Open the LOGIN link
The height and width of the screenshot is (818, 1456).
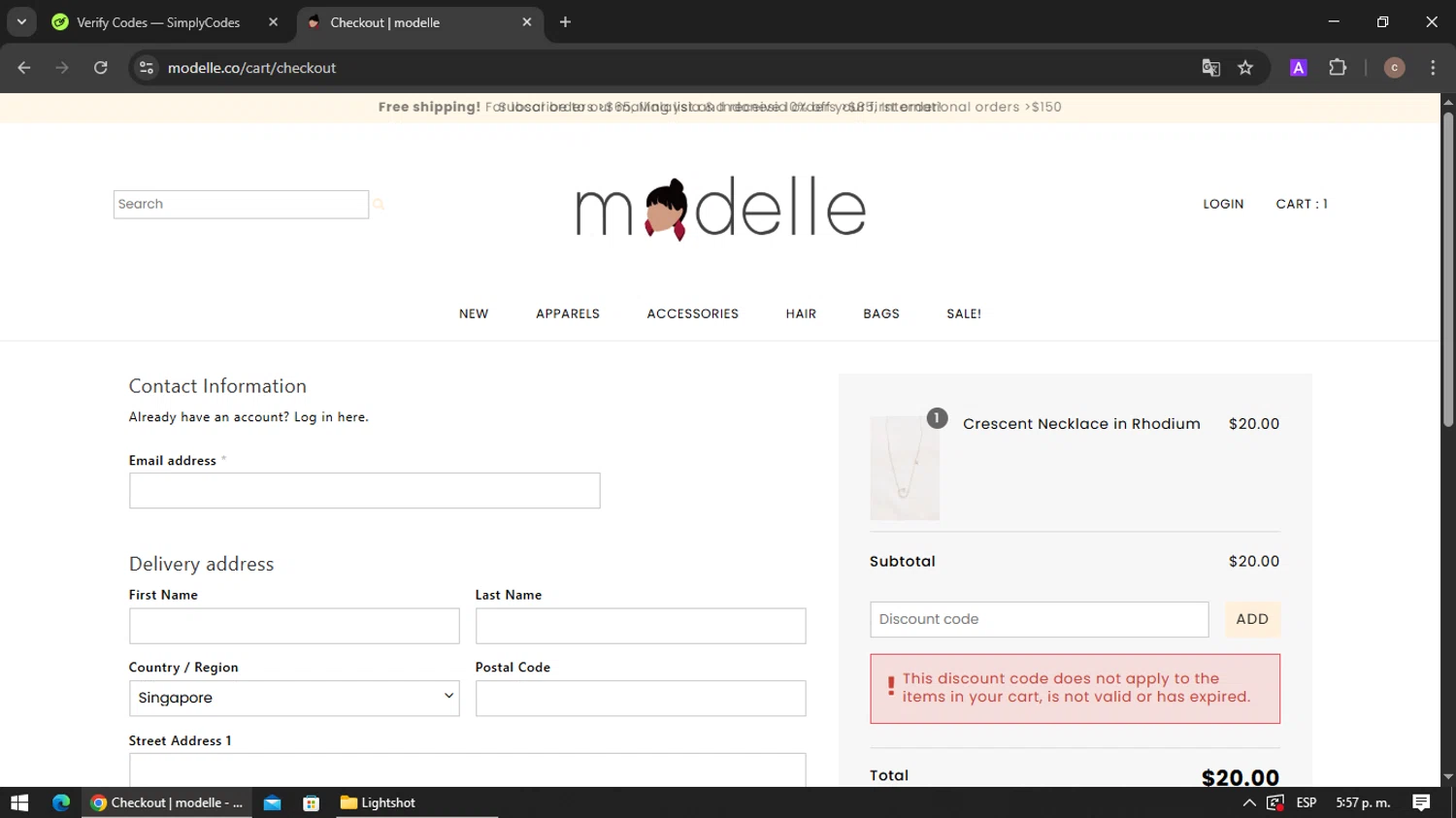click(1223, 204)
